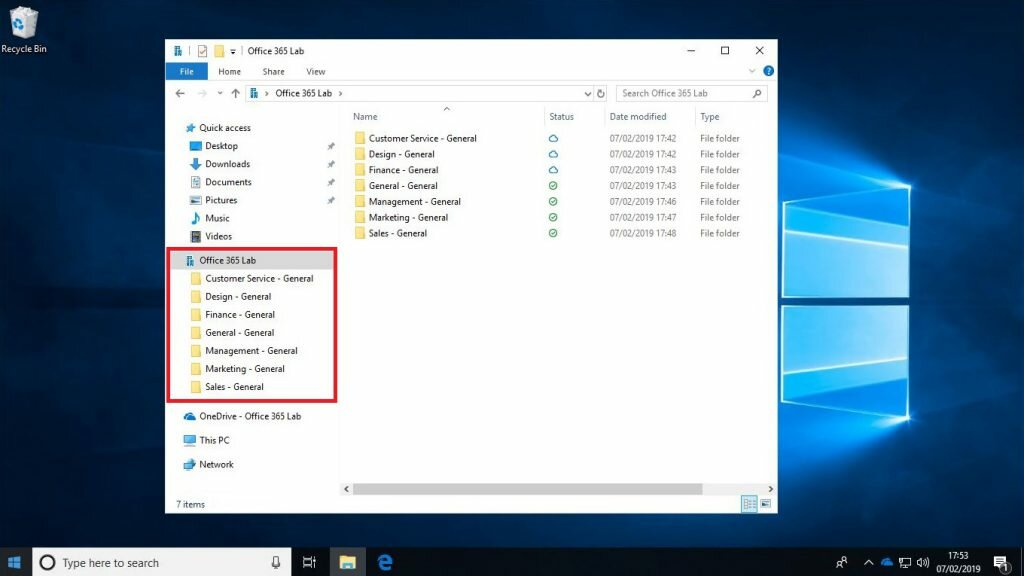The image size is (1024, 576).
Task: Switch to the View ribbon tab
Action: [x=315, y=72]
